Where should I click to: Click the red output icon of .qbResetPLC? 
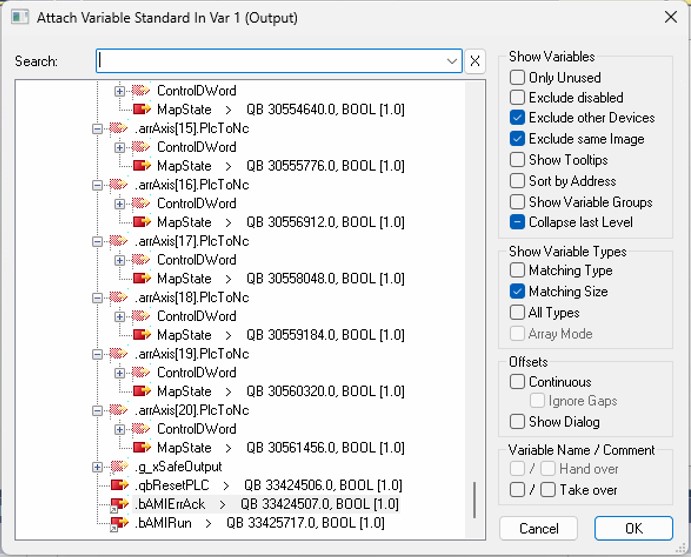click(119, 485)
